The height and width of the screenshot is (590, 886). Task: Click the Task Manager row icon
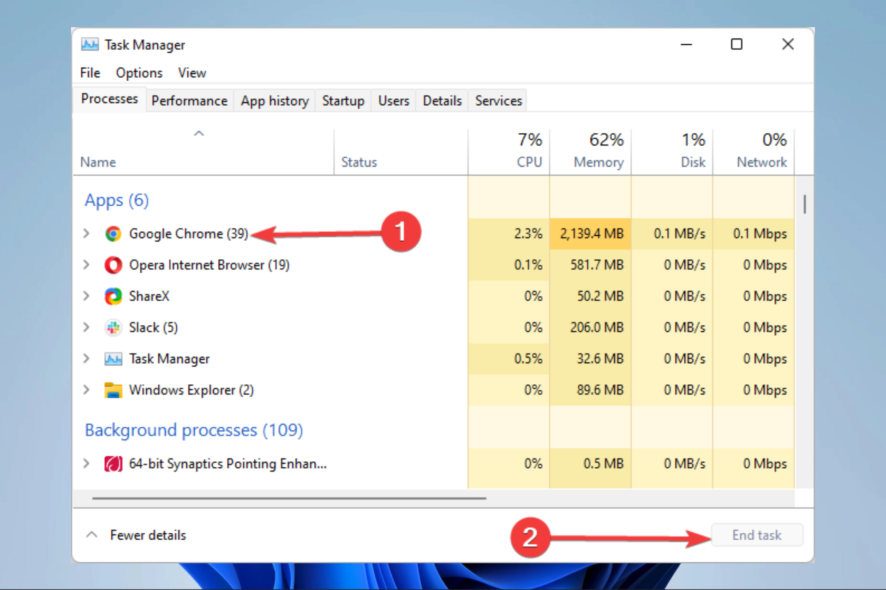point(113,359)
